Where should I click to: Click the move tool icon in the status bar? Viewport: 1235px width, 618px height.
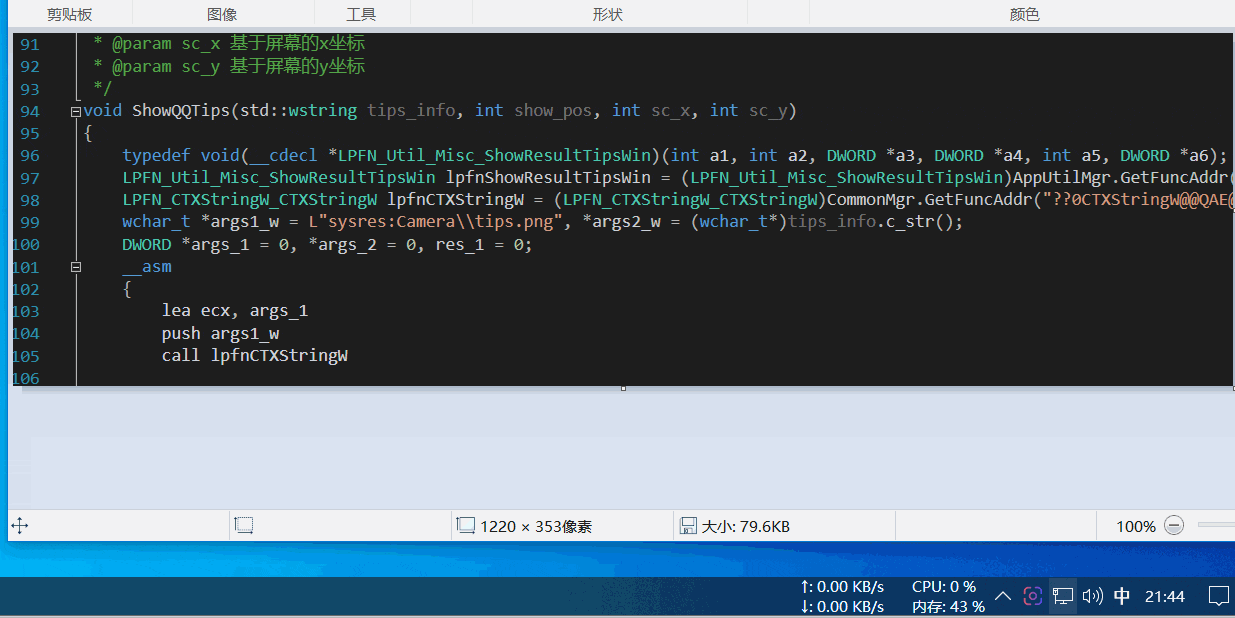point(19,525)
